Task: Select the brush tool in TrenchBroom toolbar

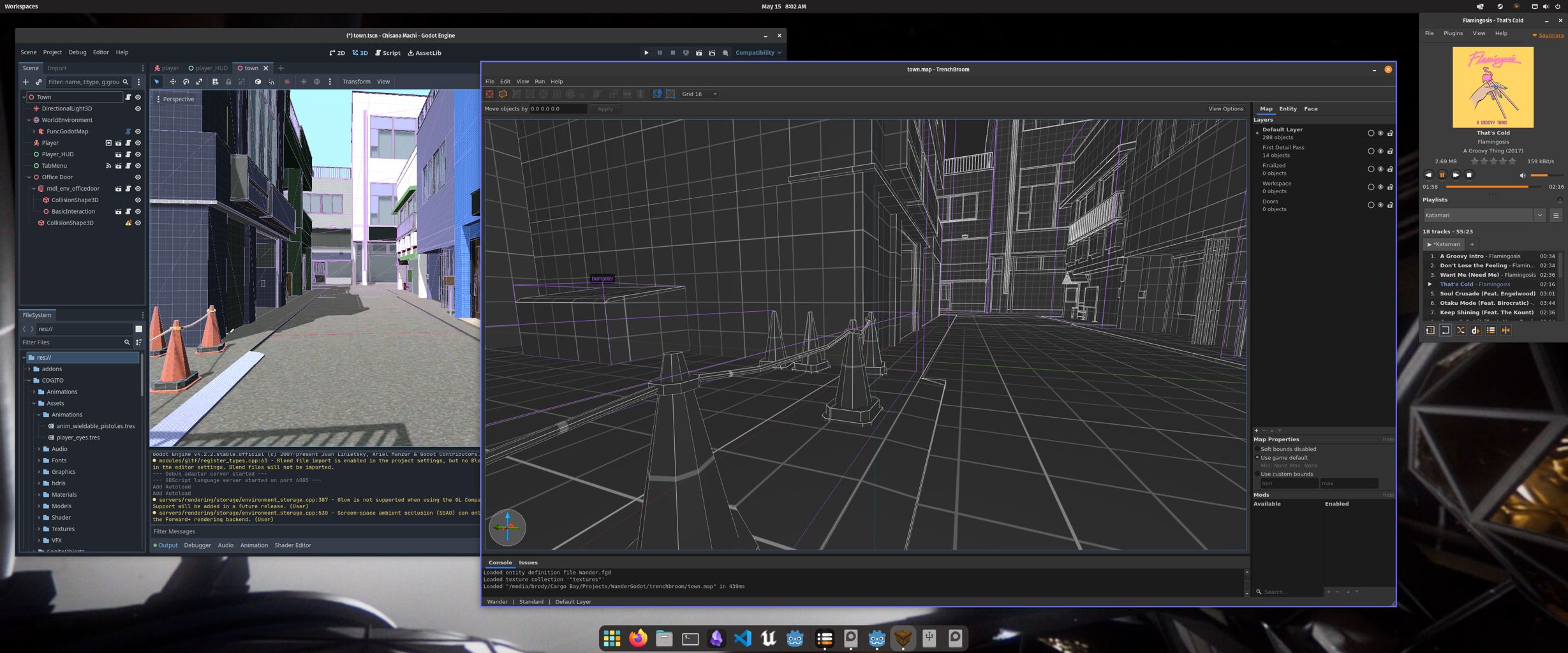Action: pos(503,94)
